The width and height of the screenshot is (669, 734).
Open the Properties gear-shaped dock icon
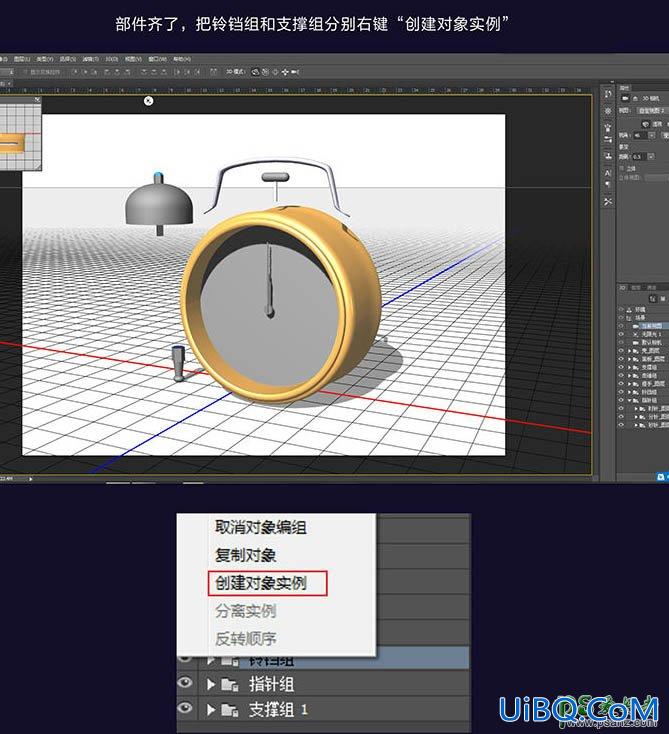point(608,111)
